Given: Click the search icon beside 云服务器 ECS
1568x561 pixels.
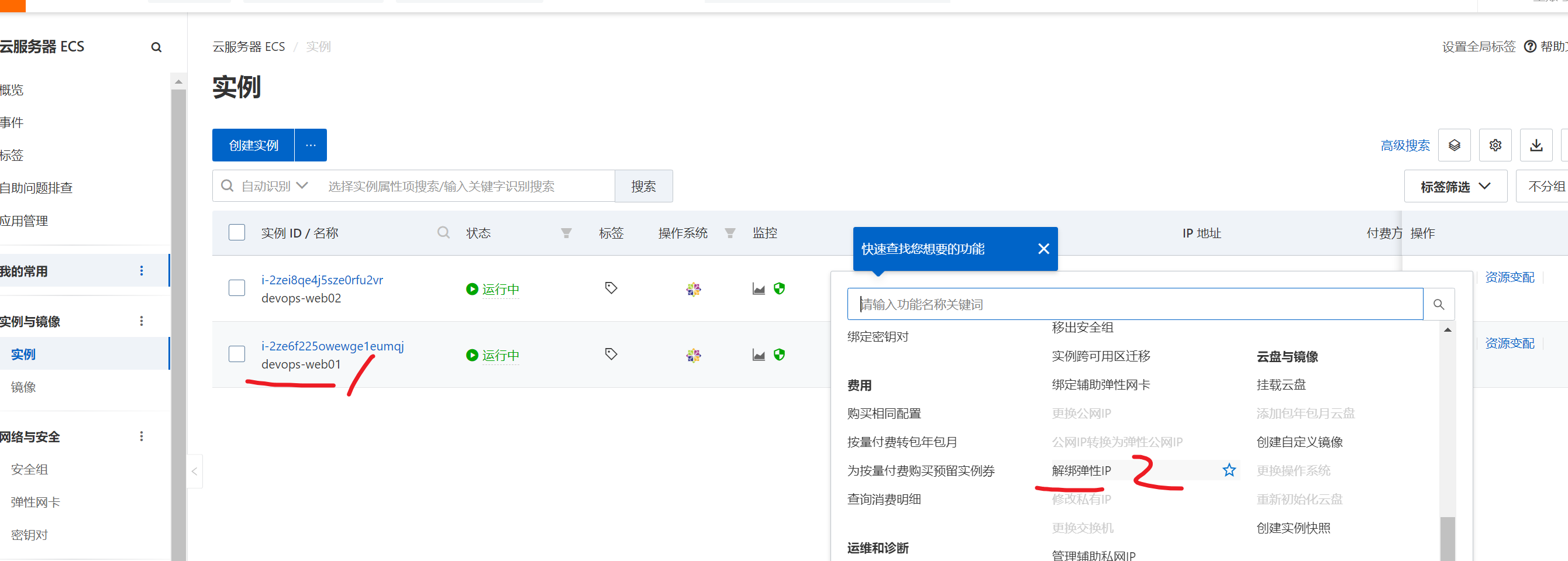Looking at the screenshot, I should 156,47.
